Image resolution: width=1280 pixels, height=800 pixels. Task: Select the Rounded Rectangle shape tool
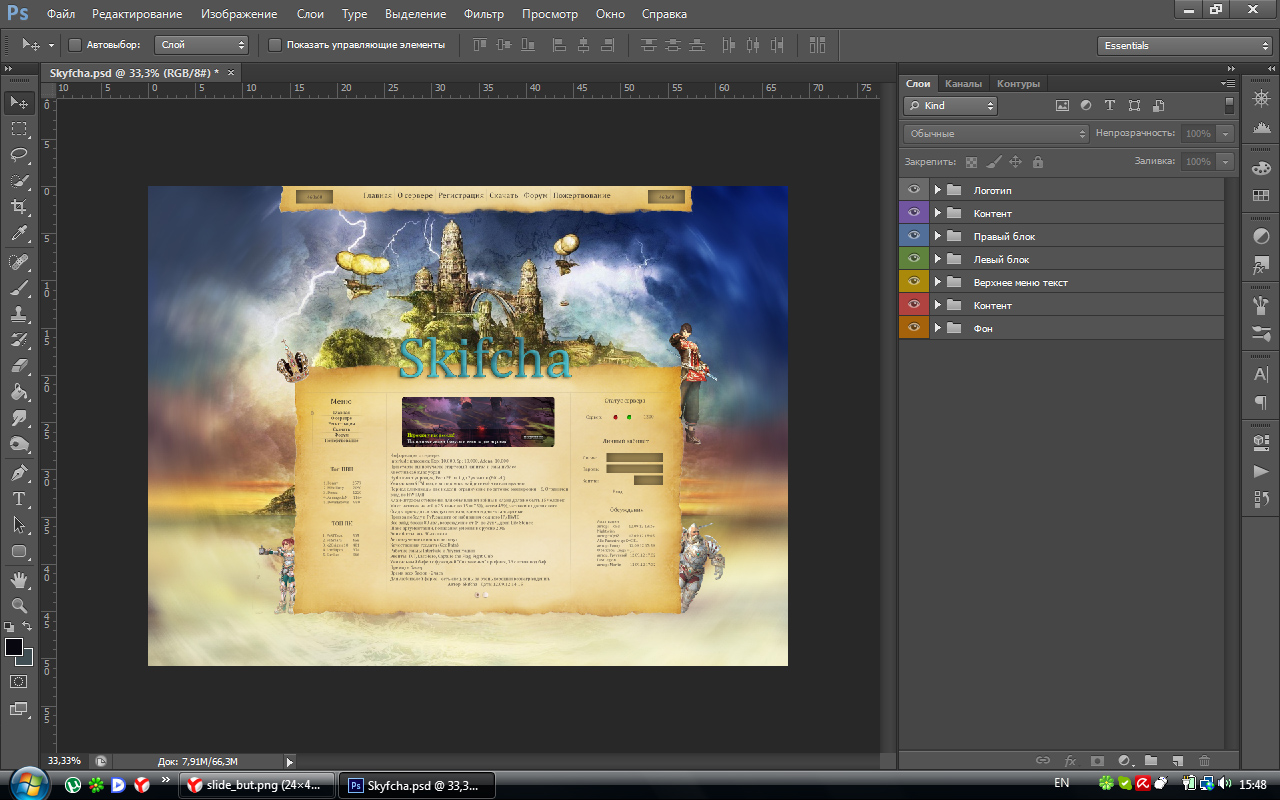pyautogui.click(x=19, y=551)
